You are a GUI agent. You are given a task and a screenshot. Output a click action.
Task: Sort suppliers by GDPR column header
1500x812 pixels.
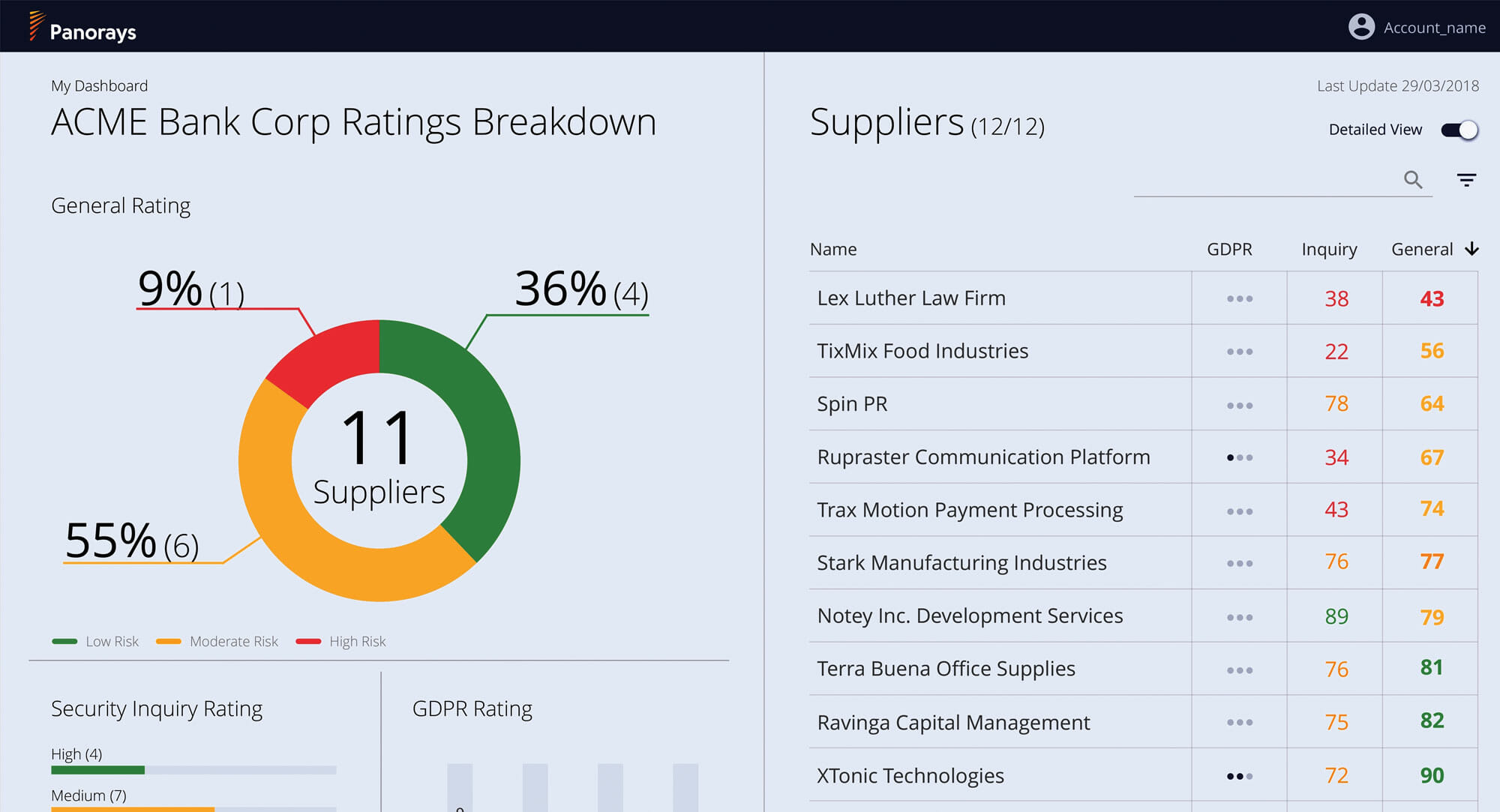(x=1229, y=249)
